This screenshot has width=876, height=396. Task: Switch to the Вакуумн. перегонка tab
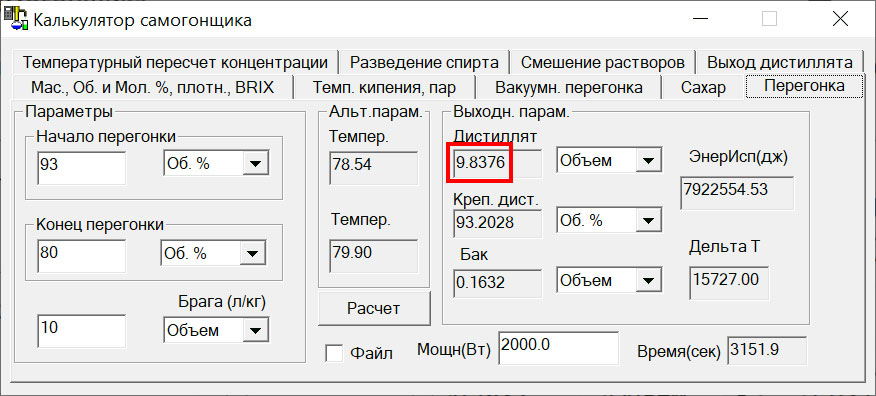(x=568, y=88)
